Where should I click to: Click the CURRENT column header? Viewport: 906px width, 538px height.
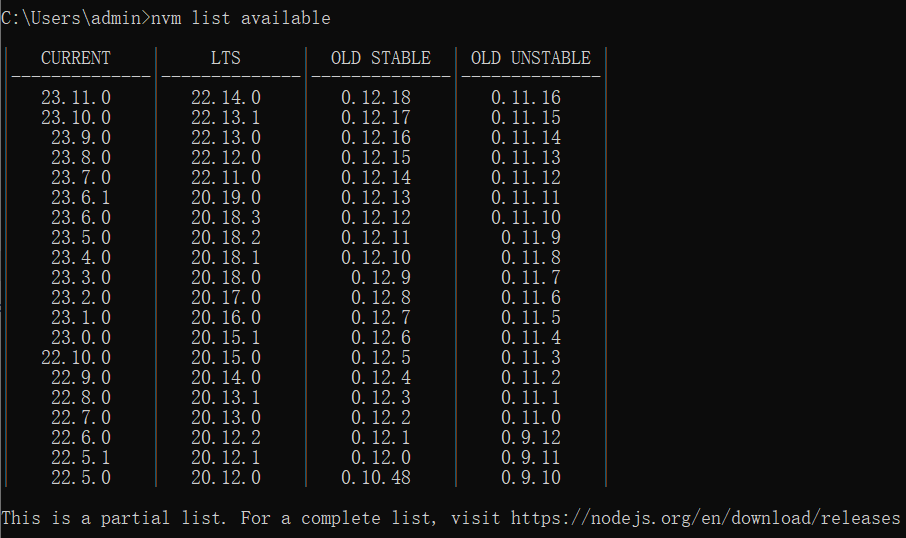(76, 58)
